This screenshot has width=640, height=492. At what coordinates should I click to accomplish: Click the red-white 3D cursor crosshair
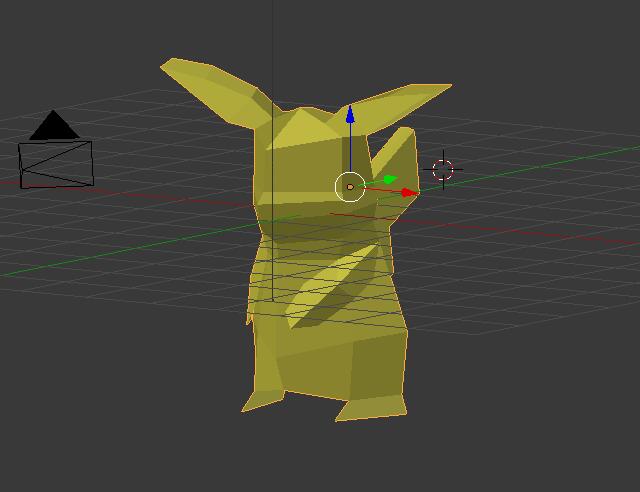pos(443,170)
